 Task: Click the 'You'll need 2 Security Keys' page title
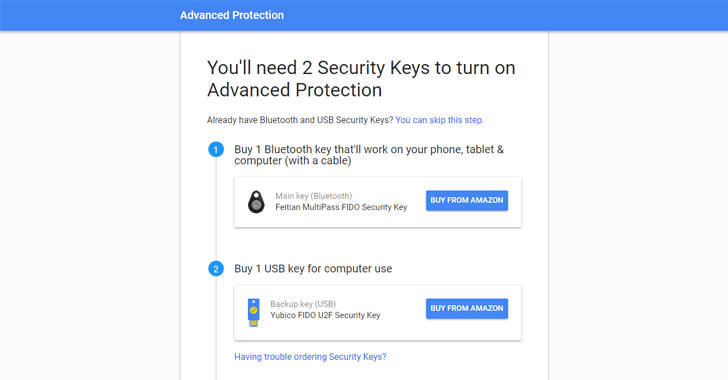(x=361, y=79)
